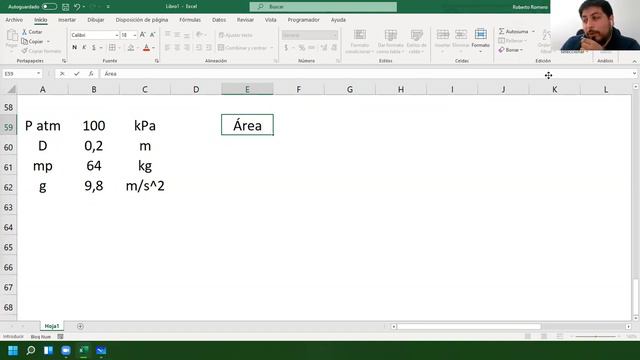This screenshot has height=360, width=640.
Task: Click the Orientation text angle icon
Action: tap(199, 35)
